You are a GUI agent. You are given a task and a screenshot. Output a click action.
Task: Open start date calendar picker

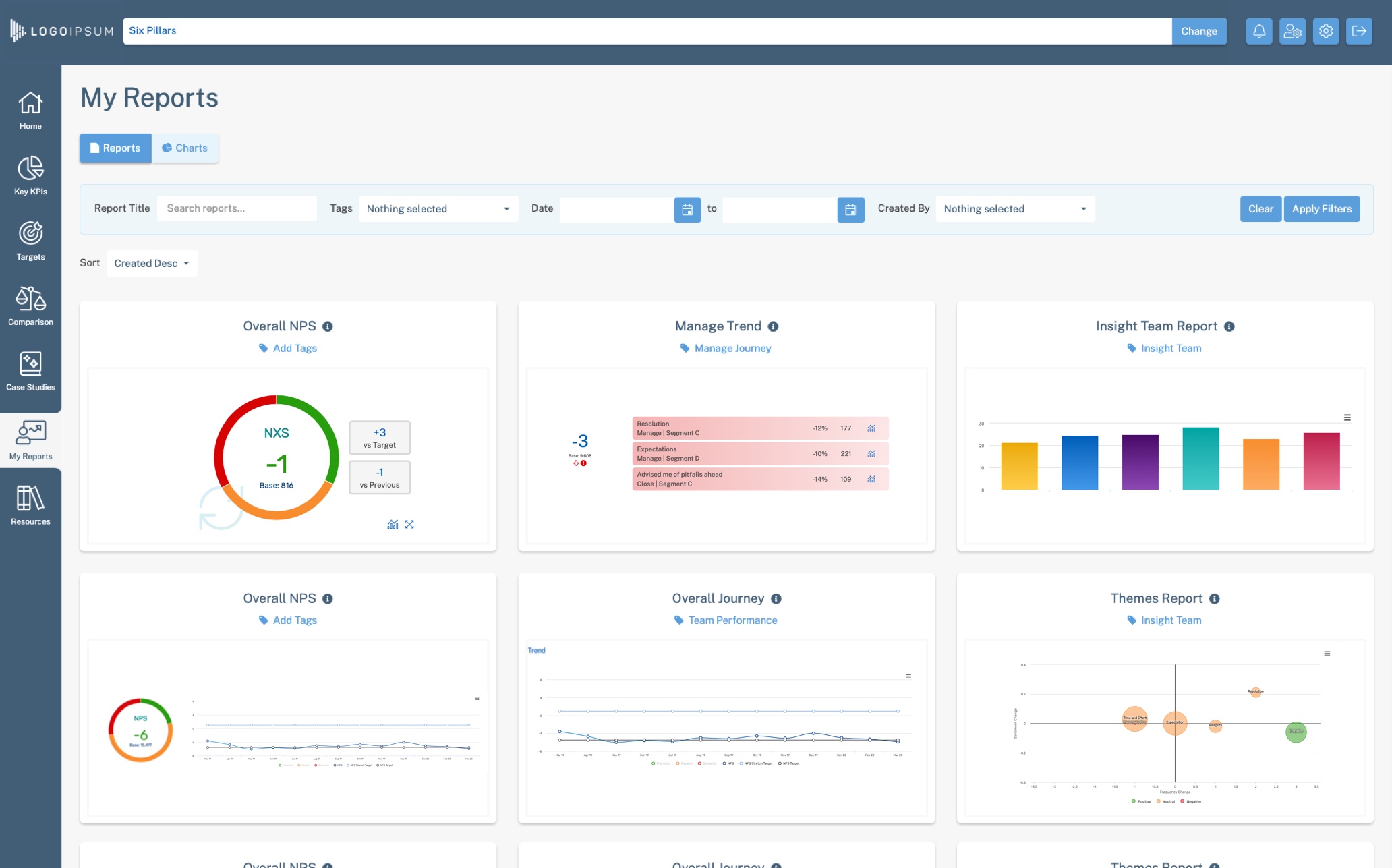pyautogui.click(x=687, y=209)
